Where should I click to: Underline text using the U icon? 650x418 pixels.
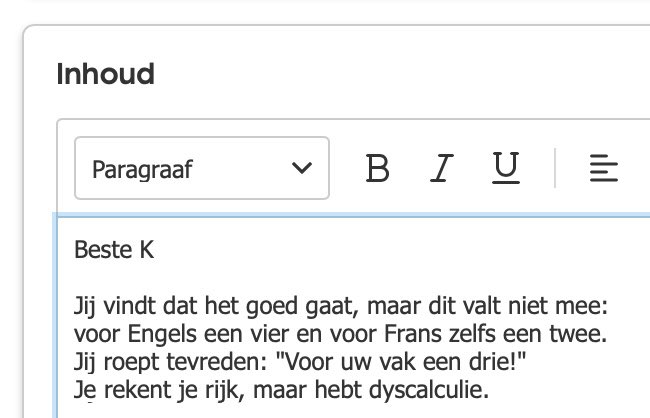(505, 168)
